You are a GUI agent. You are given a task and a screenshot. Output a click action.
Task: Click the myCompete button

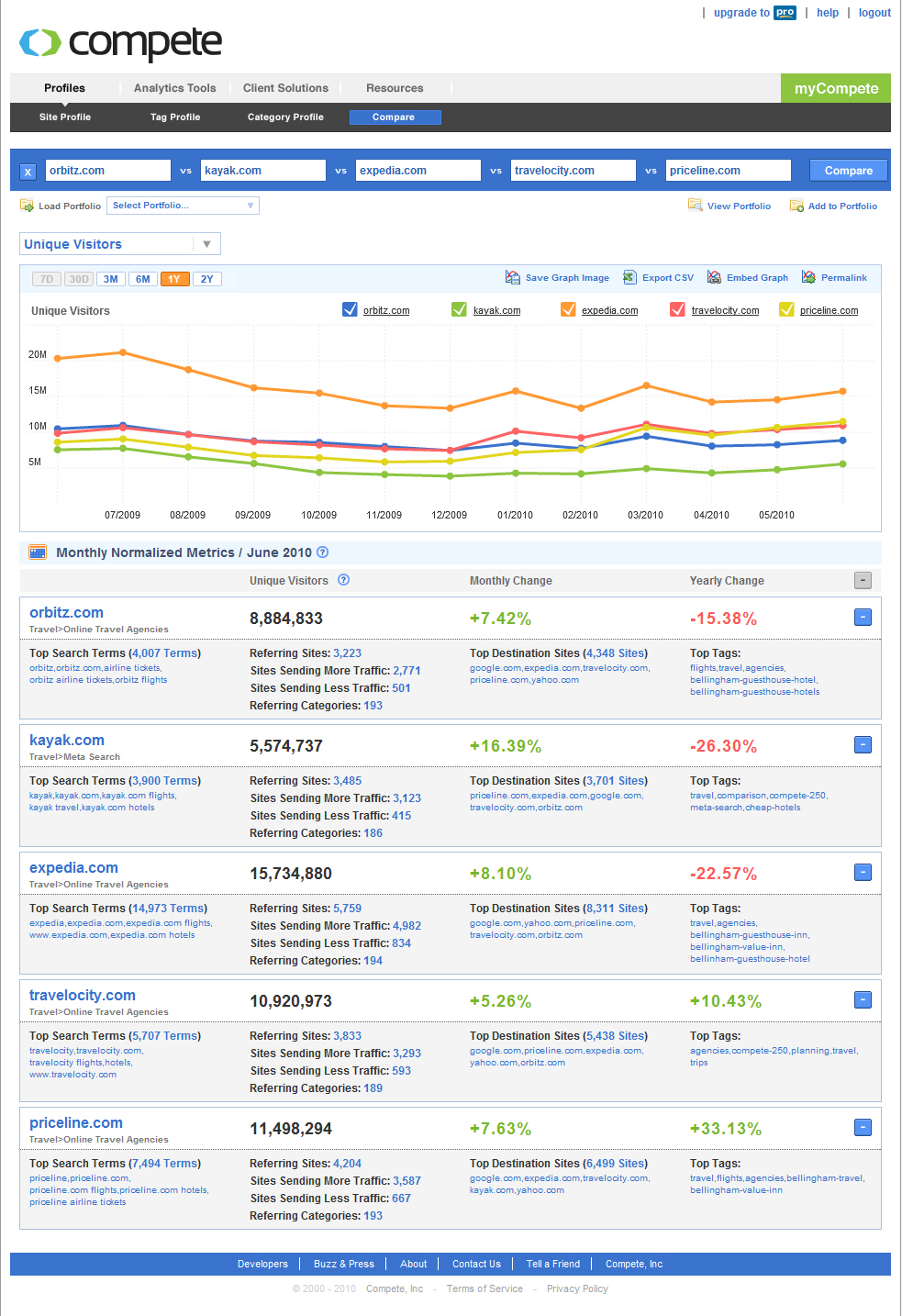(836, 88)
